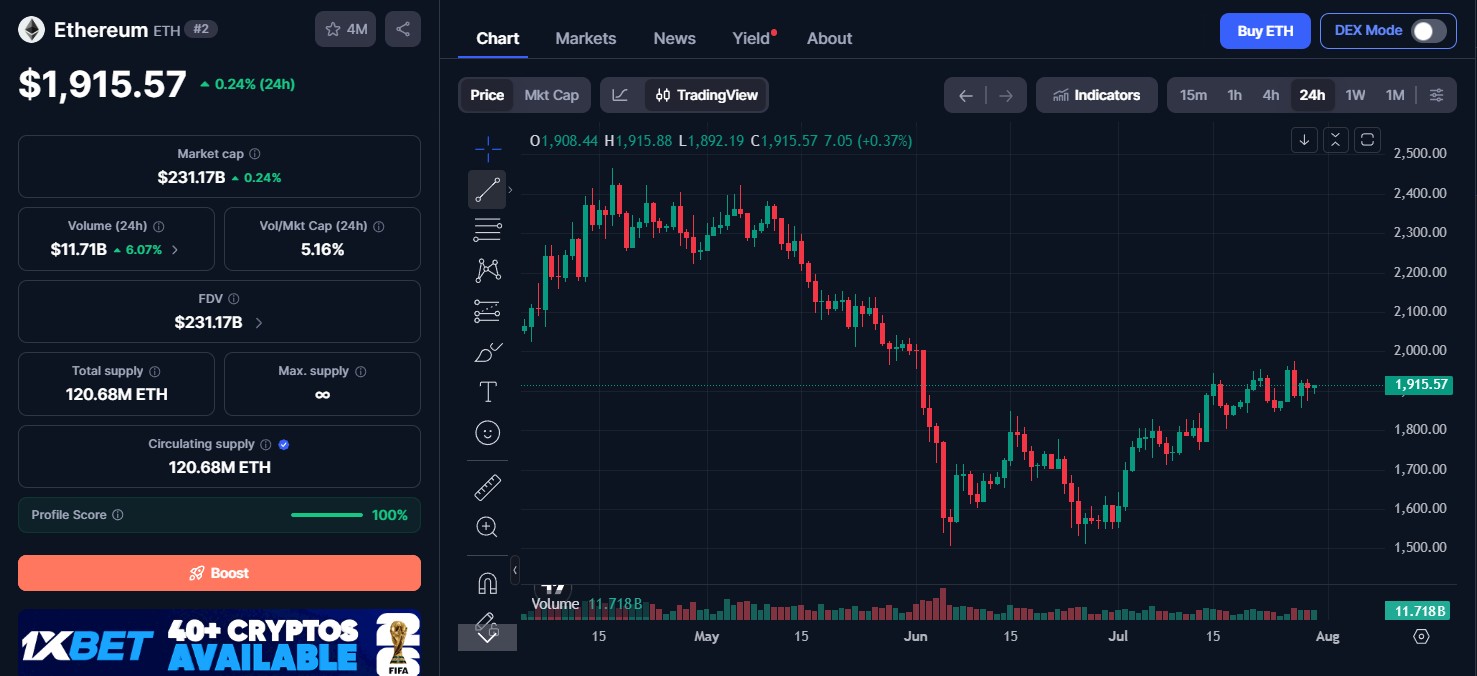Select the Price chart option
Screen dimensions: 1477x676
point(487,95)
